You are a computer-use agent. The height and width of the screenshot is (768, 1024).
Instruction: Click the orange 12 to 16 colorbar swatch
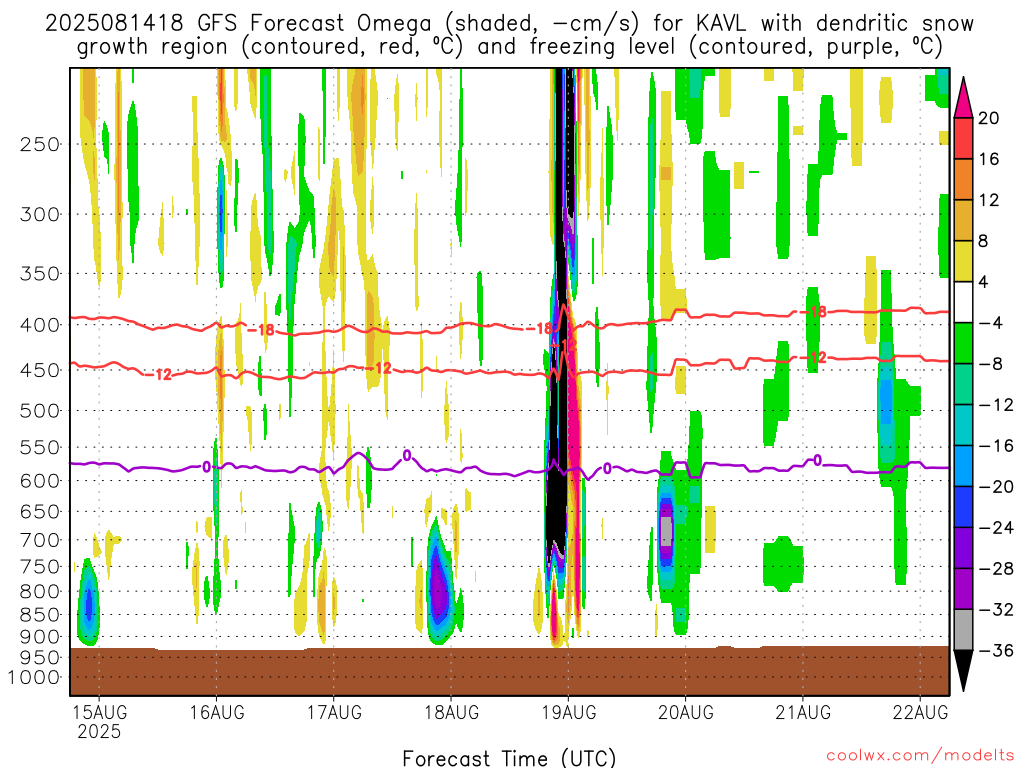point(963,180)
